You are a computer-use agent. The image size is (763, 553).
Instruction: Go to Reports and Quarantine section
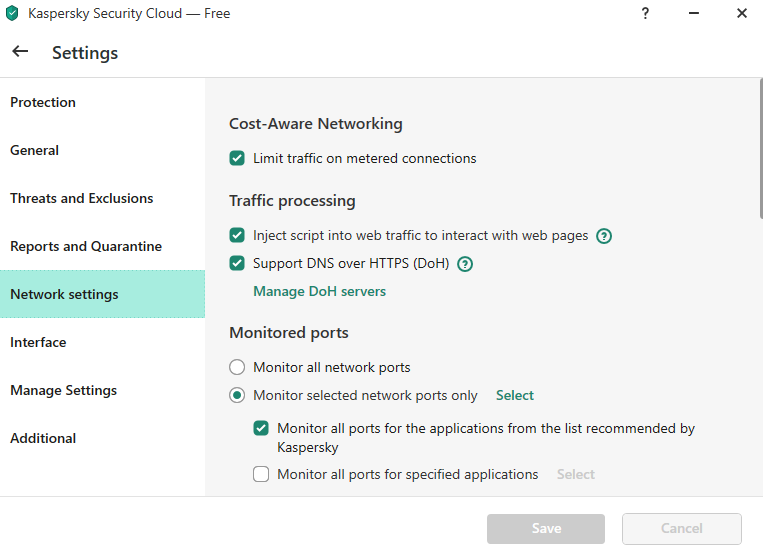coord(86,246)
